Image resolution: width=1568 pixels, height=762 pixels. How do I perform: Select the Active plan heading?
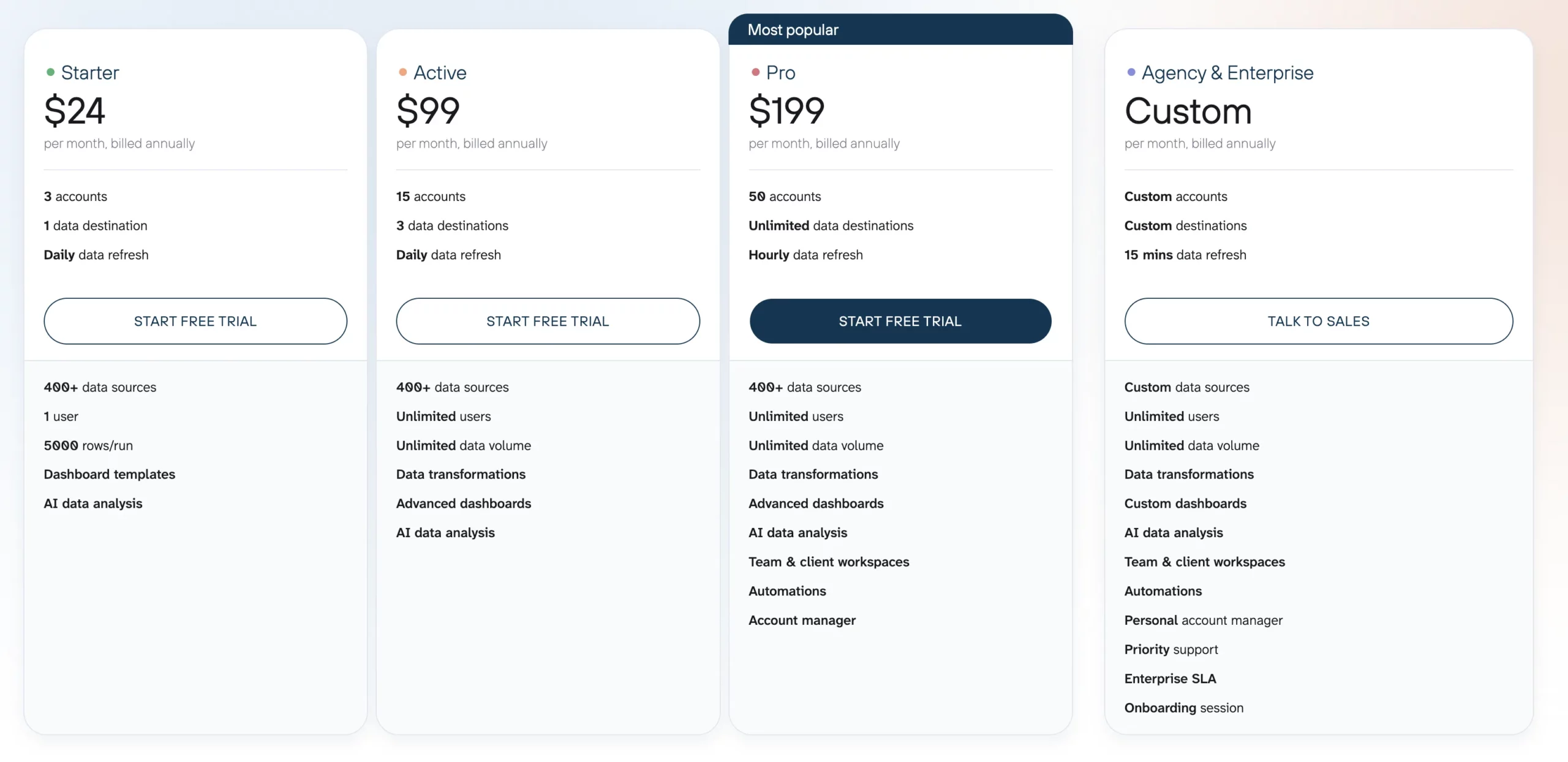(440, 72)
